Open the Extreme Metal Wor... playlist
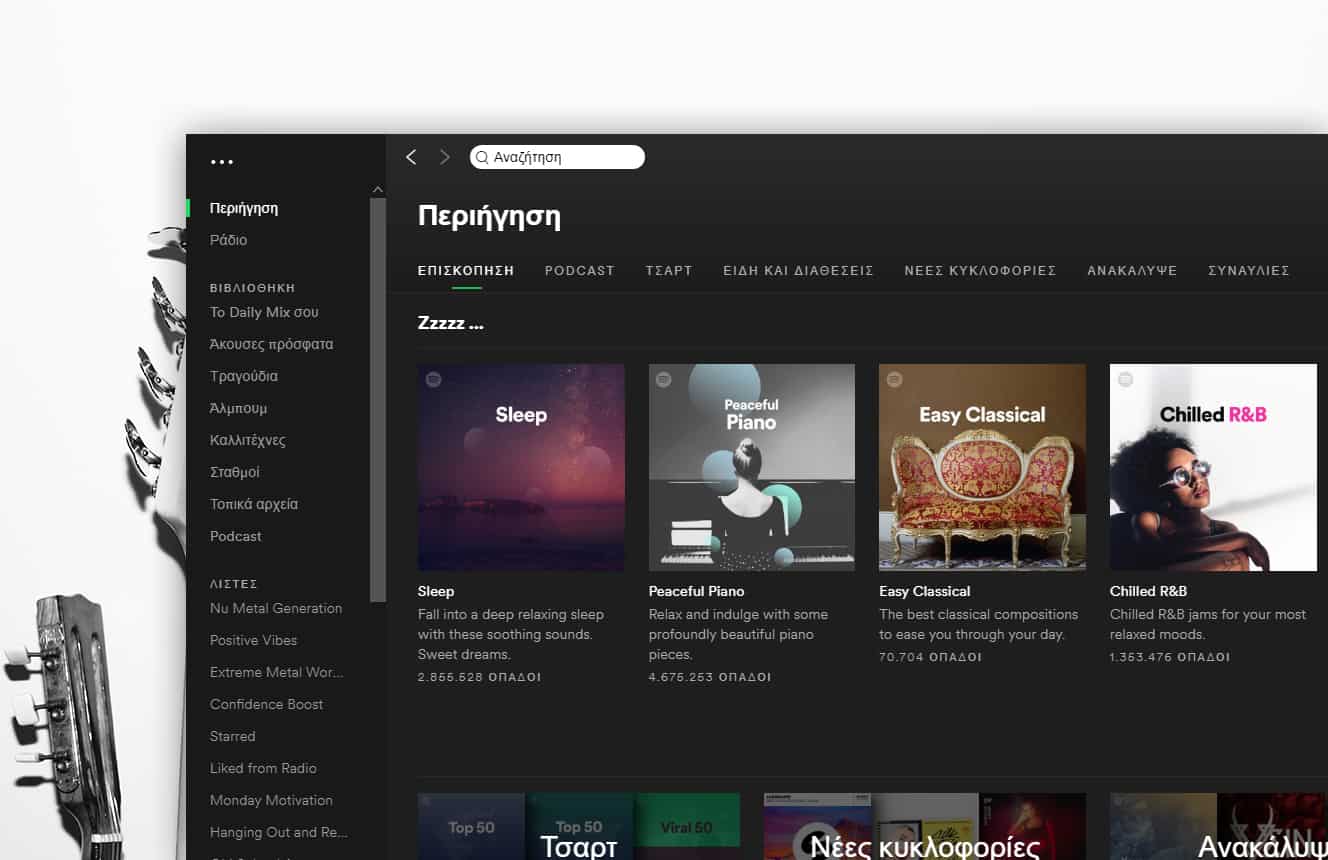 pyautogui.click(x=277, y=672)
